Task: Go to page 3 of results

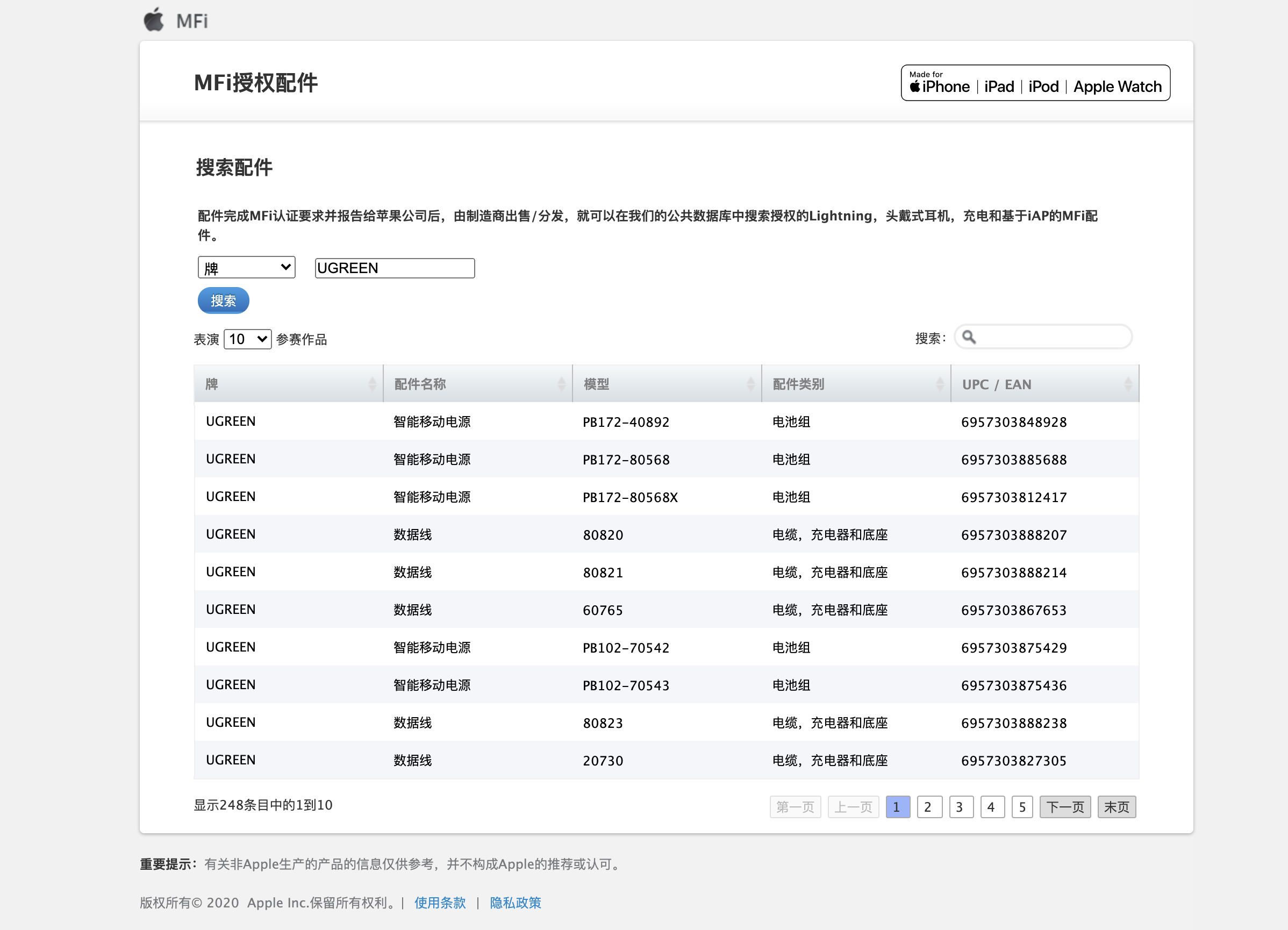Action: tap(960, 807)
